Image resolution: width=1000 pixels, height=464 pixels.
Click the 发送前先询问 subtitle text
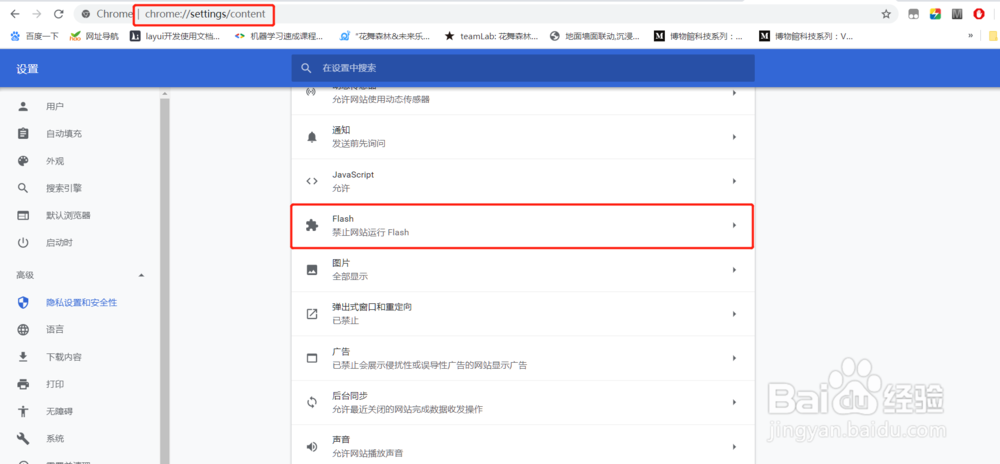(x=358, y=144)
